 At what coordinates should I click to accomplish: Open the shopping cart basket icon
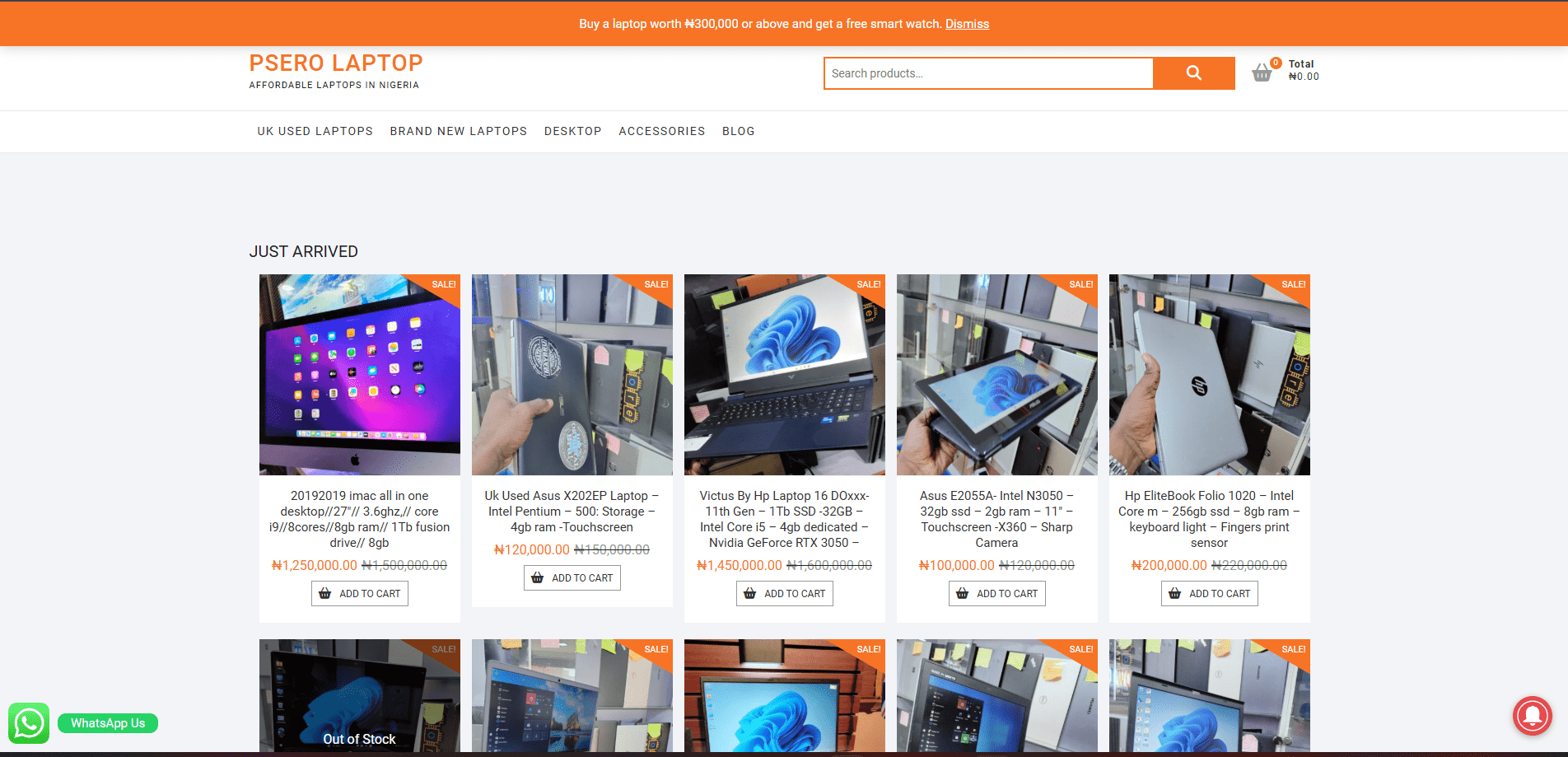click(x=1262, y=73)
